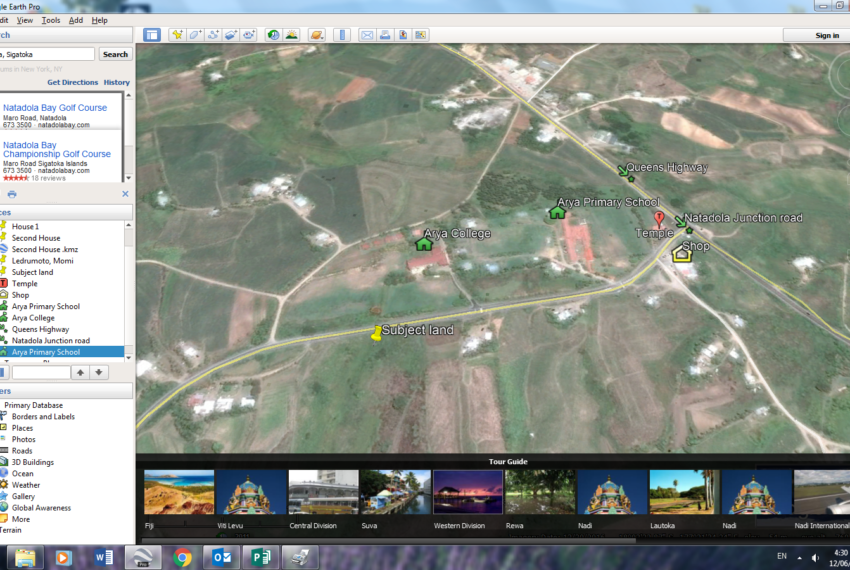Click the Get Directions link
Viewport: 850px width, 570px height.
72,82
